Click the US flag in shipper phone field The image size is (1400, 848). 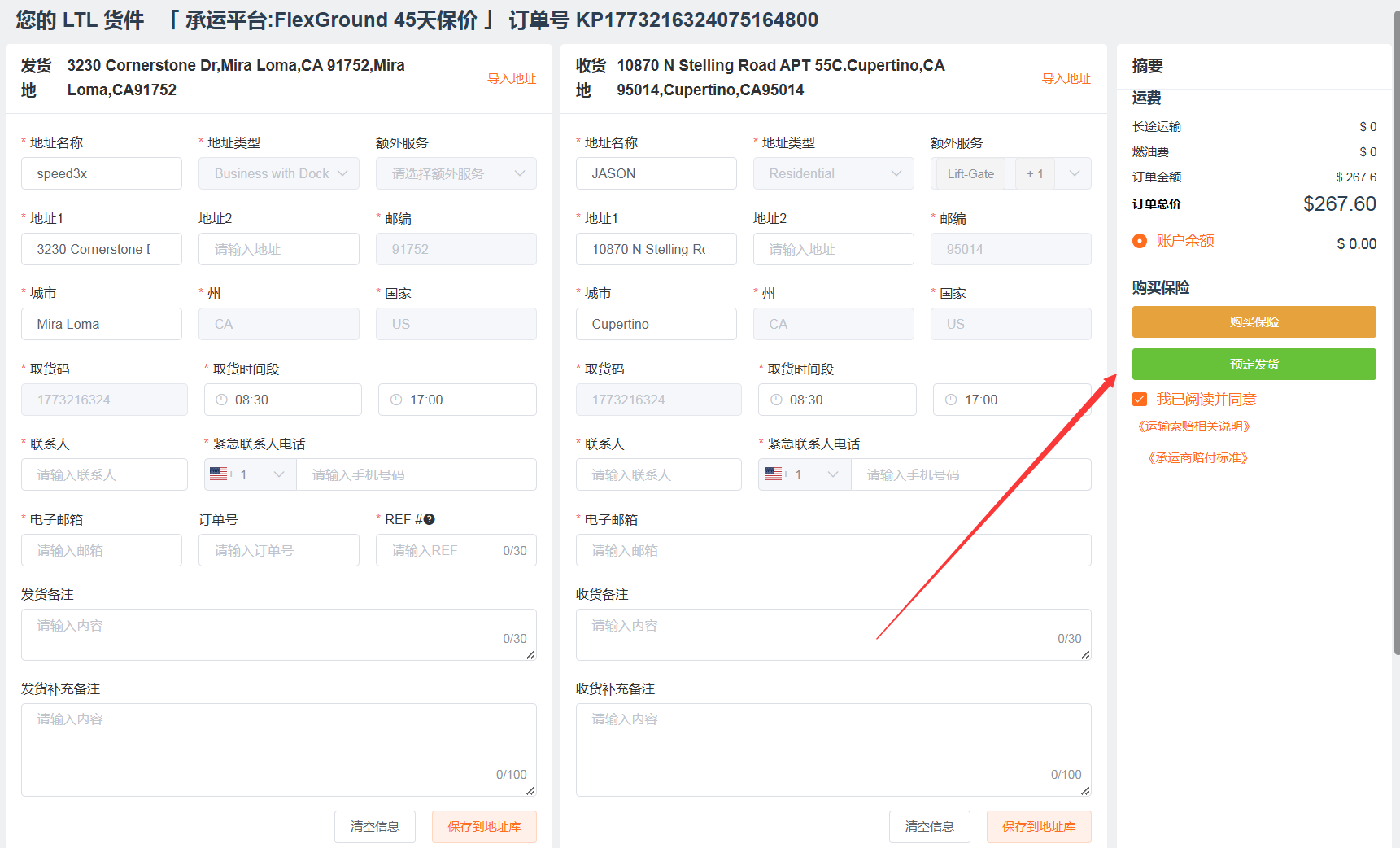(x=218, y=474)
